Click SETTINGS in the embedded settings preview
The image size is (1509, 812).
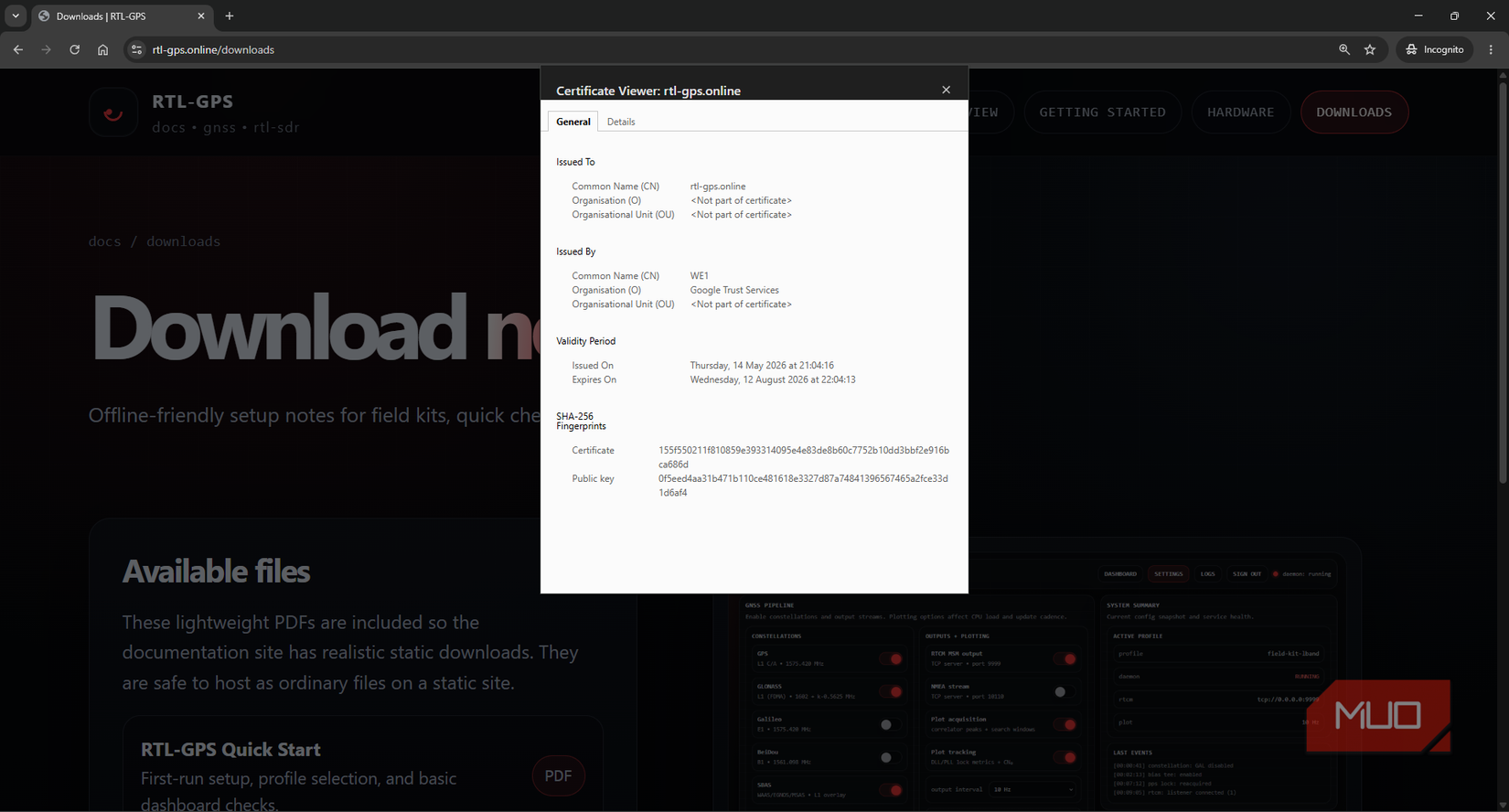tap(1168, 574)
